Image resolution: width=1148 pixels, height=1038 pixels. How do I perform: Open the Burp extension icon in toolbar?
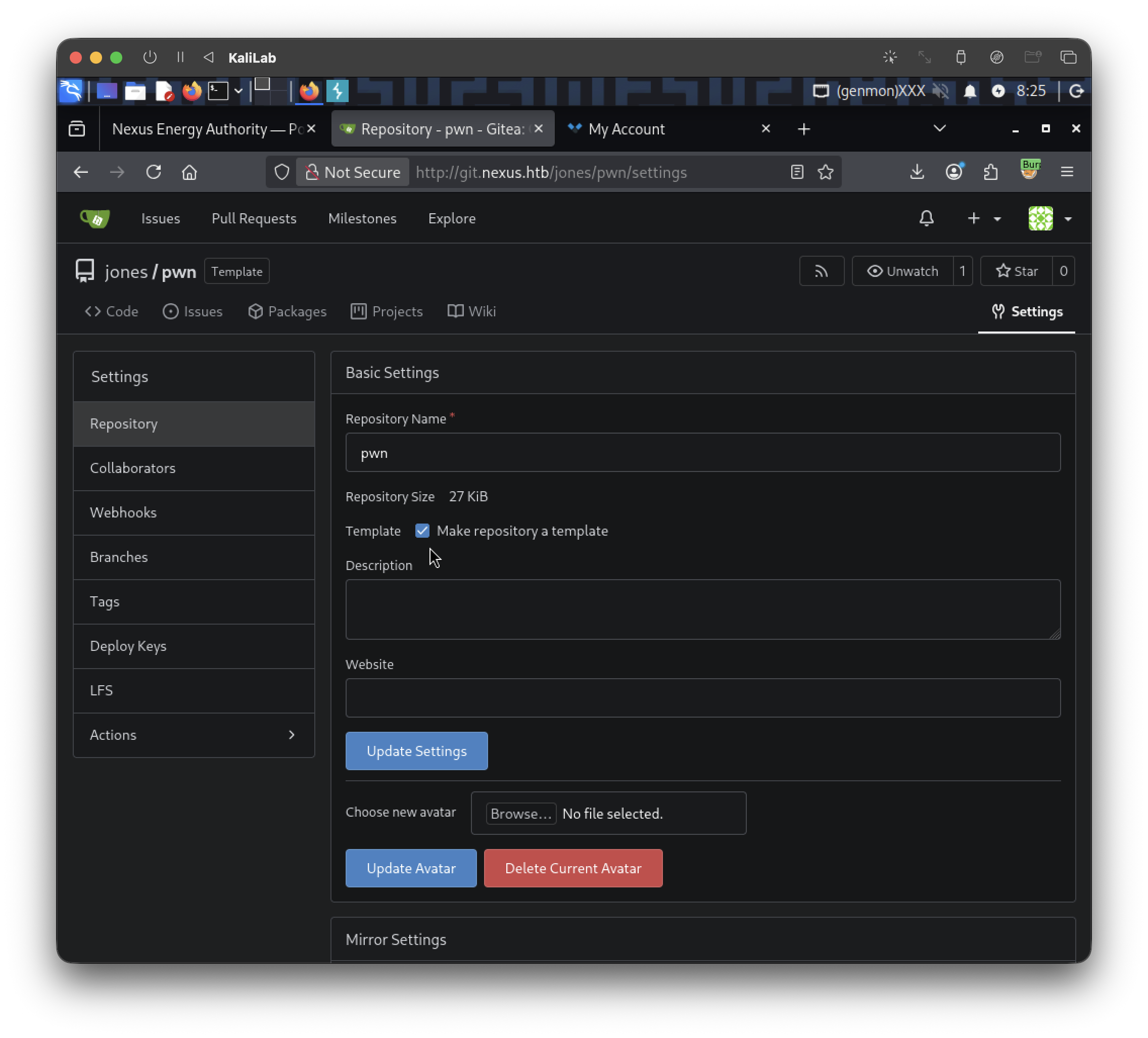[x=1030, y=171]
